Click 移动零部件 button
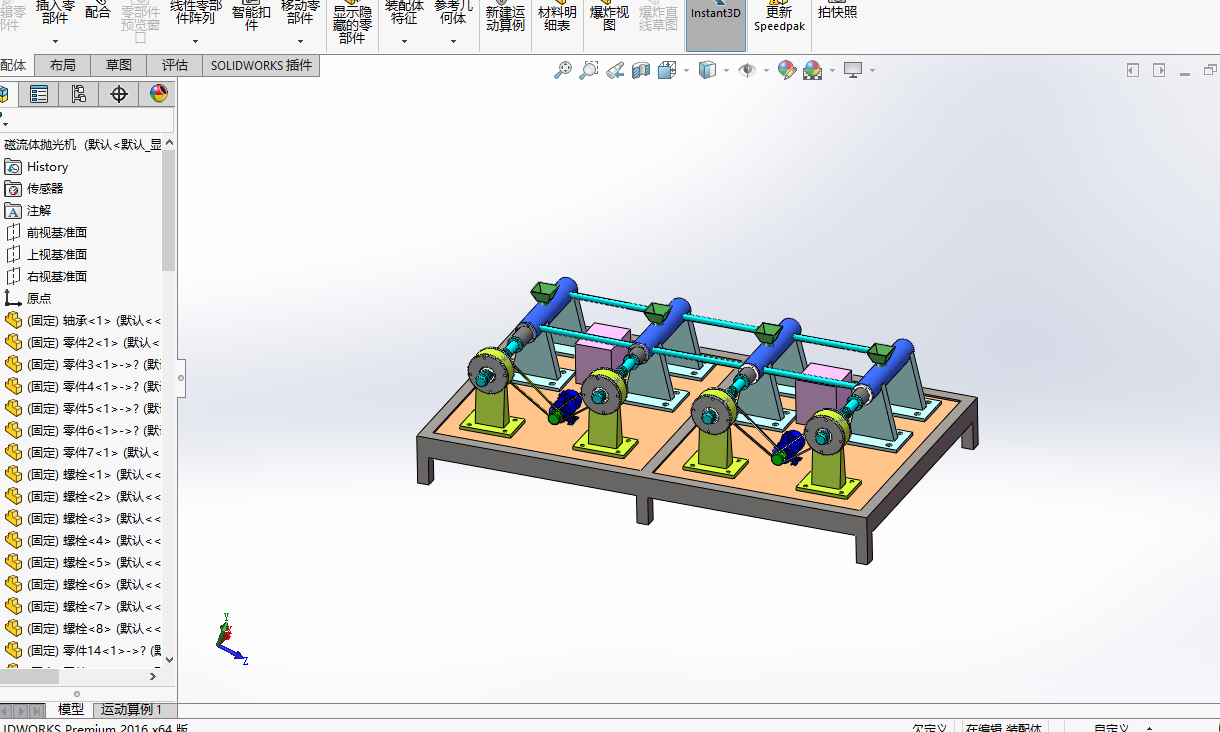The image size is (1220, 732). pyautogui.click(x=300, y=12)
